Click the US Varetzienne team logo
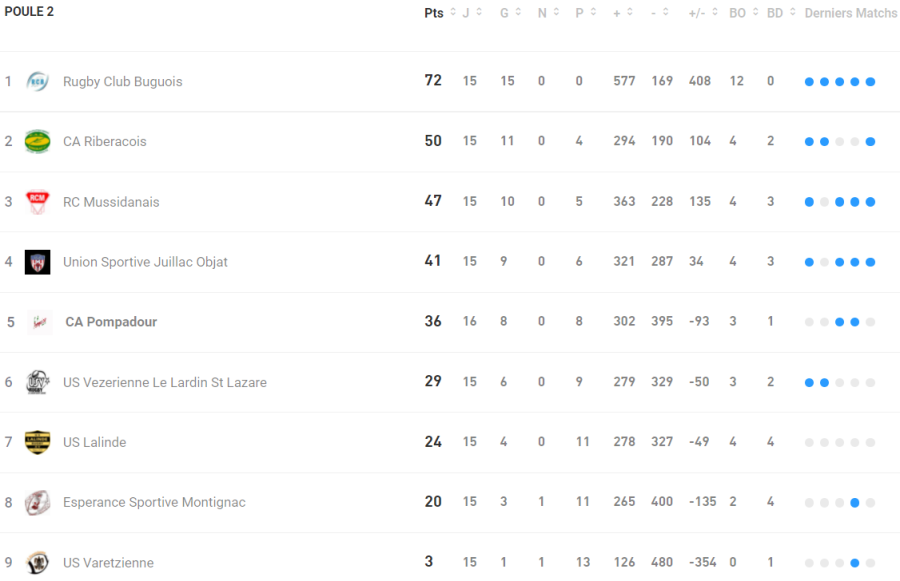 coord(37,562)
